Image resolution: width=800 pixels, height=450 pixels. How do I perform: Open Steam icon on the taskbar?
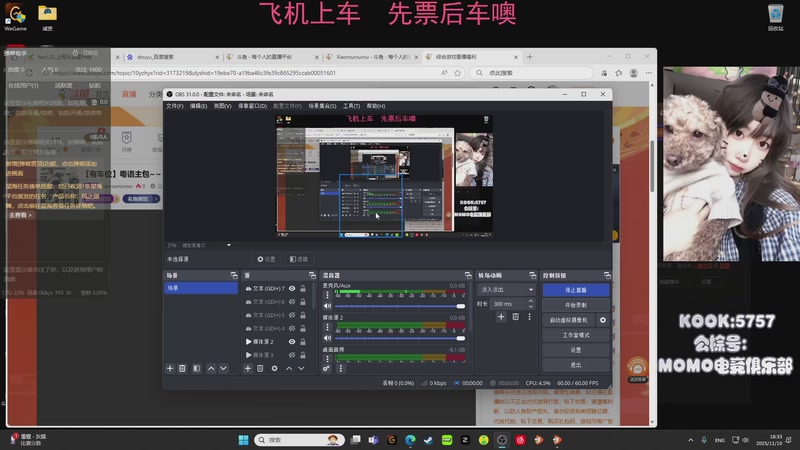(429, 440)
